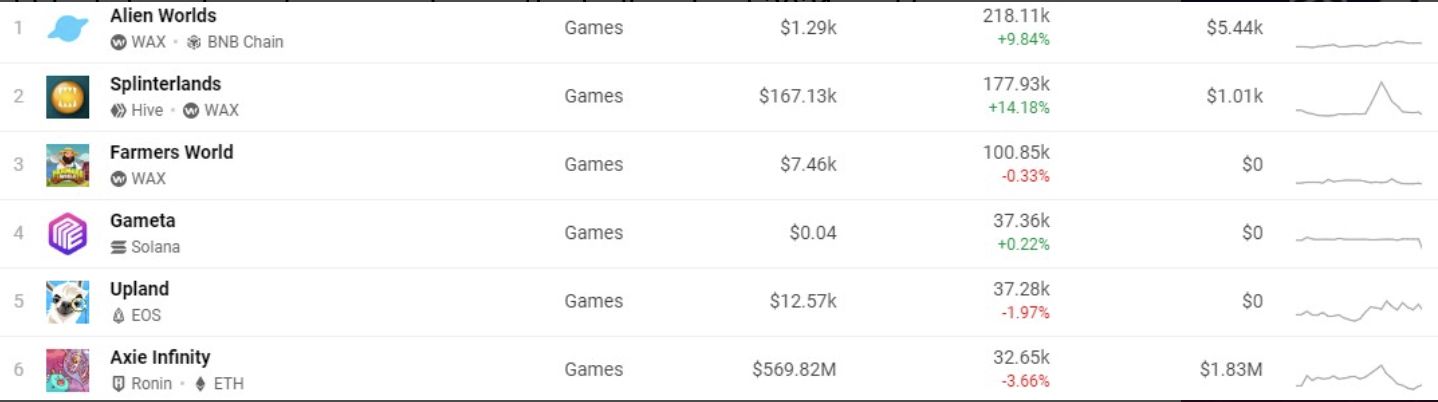Viewport: 1438px width, 402px height.
Task: Click the purple Gameta logo icon
Action: point(67,234)
